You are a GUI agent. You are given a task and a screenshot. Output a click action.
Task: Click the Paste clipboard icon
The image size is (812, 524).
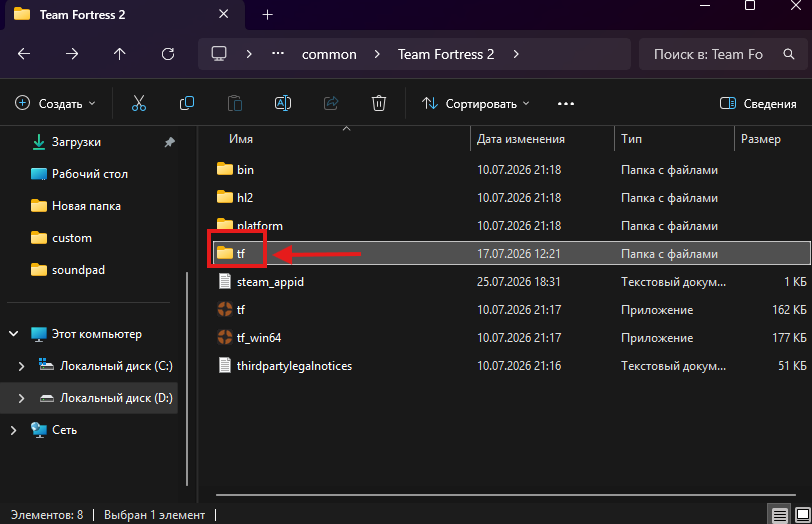pos(235,103)
